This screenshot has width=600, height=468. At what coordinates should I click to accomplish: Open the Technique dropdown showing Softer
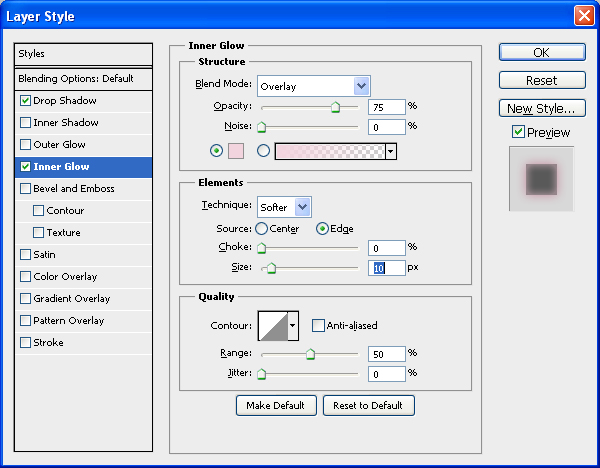click(303, 207)
